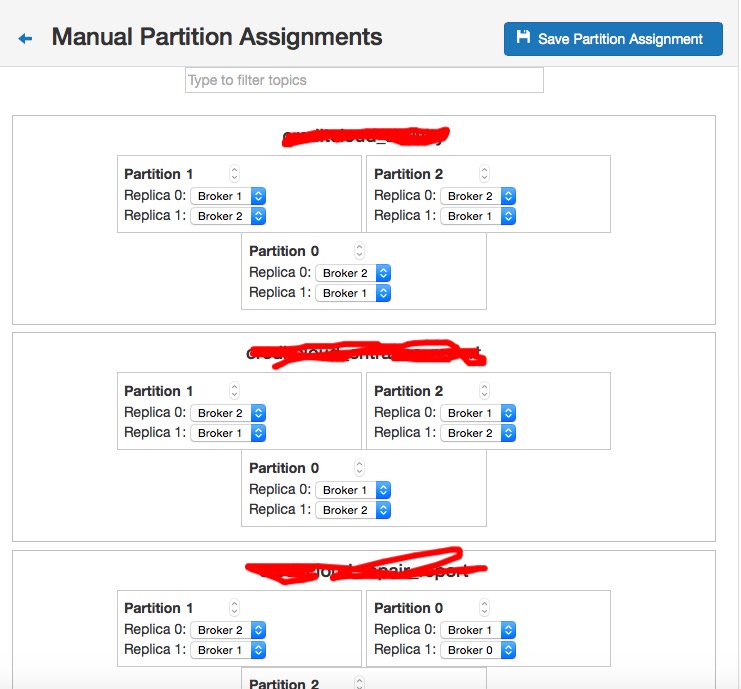741x689 pixels.
Task: Click the stepper beside third topic's Partition 0
Action: tap(484, 608)
